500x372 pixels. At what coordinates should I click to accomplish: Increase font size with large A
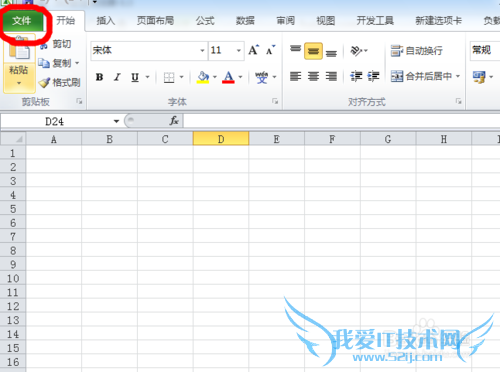coord(254,50)
